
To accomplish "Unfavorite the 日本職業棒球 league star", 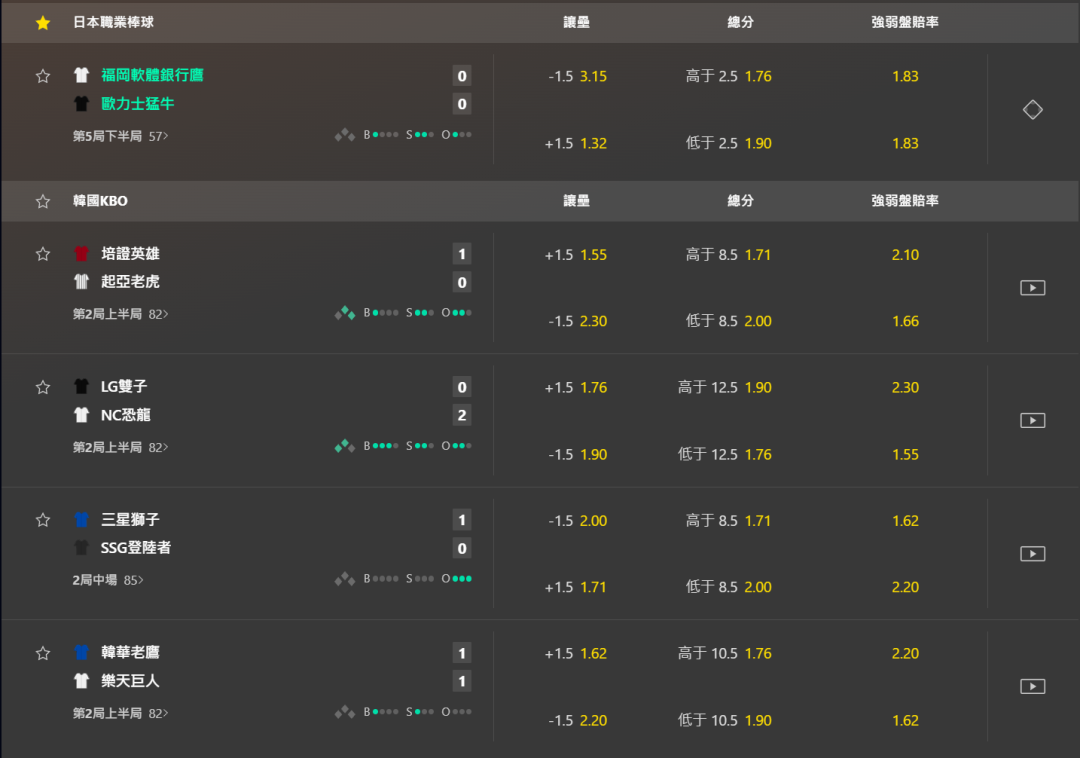I will tap(42, 22).
